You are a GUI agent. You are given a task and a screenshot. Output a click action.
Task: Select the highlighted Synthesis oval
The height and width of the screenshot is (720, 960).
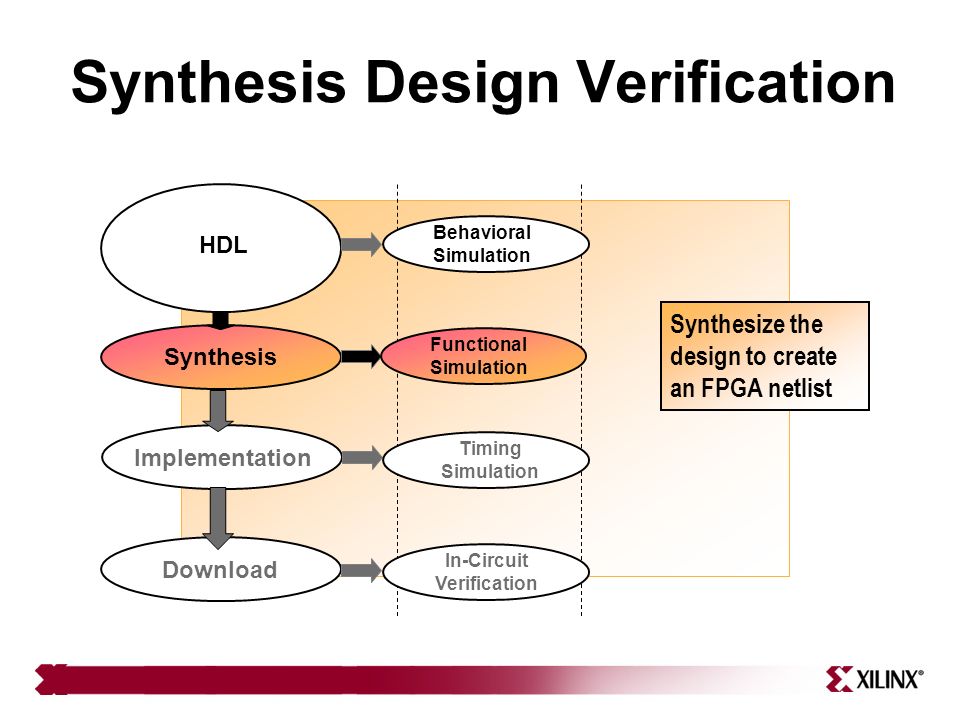pos(220,357)
